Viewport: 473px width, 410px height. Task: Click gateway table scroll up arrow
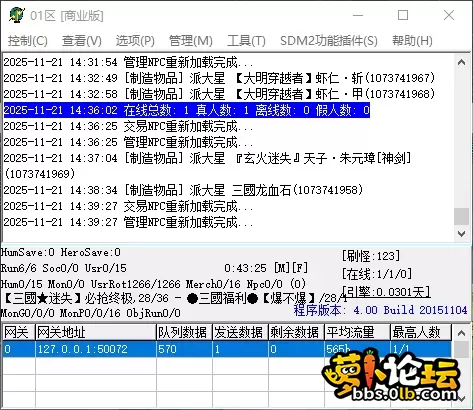(462, 333)
